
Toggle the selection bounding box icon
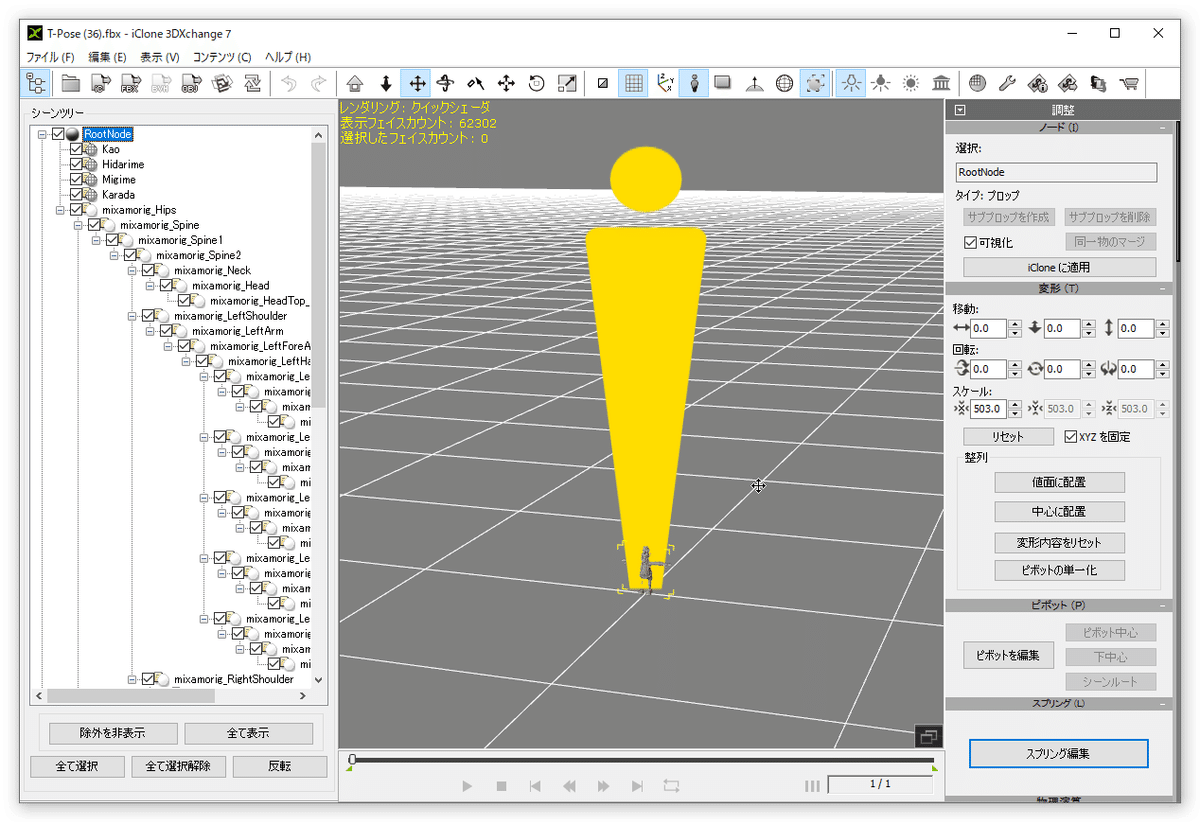point(815,84)
